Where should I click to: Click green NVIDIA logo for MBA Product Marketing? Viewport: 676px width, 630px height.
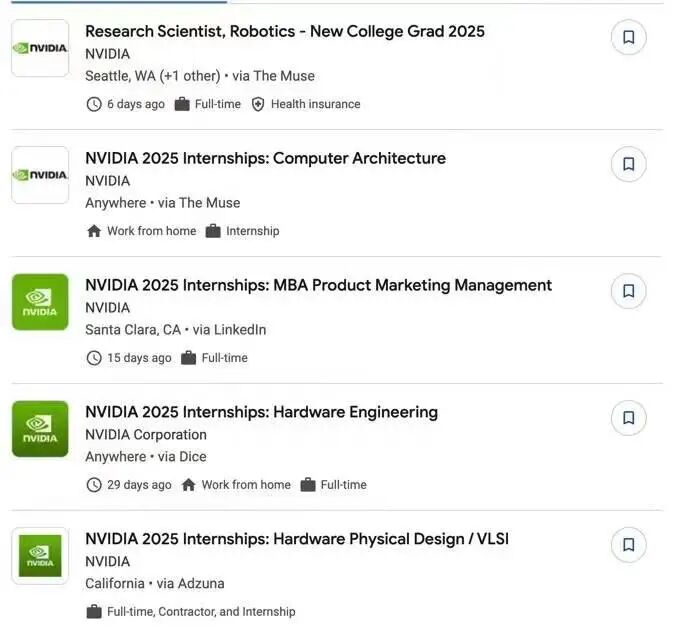[40, 302]
